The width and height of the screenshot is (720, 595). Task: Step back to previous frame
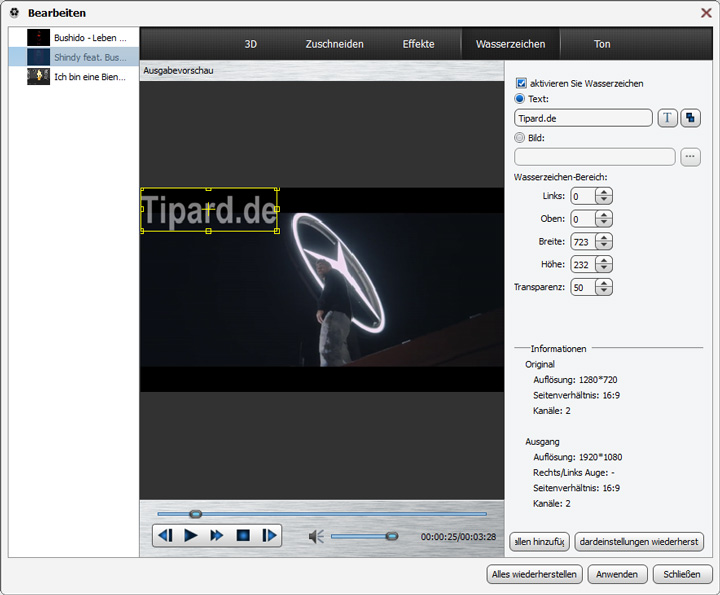[x=165, y=535]
